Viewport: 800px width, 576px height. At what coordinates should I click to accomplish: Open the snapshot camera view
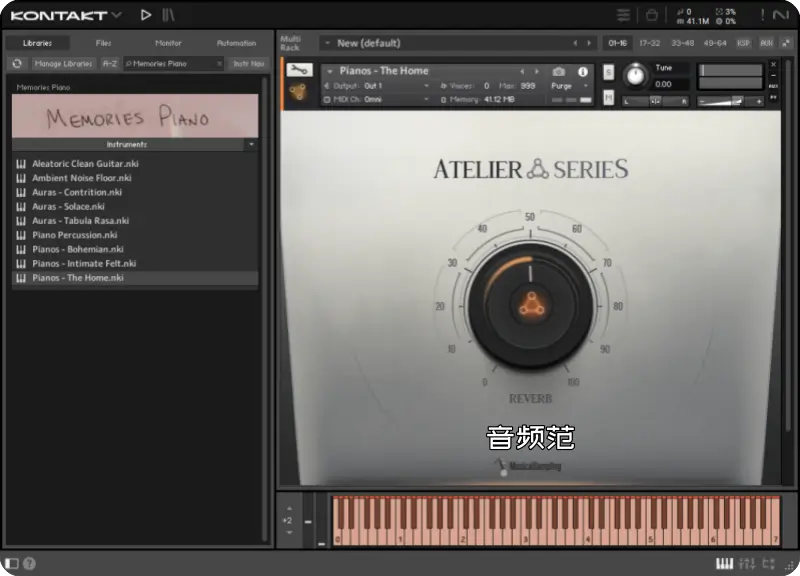pos(559,71)
